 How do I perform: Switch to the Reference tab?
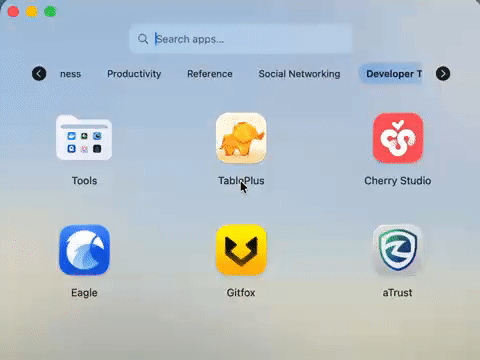[x=210, y=74]
